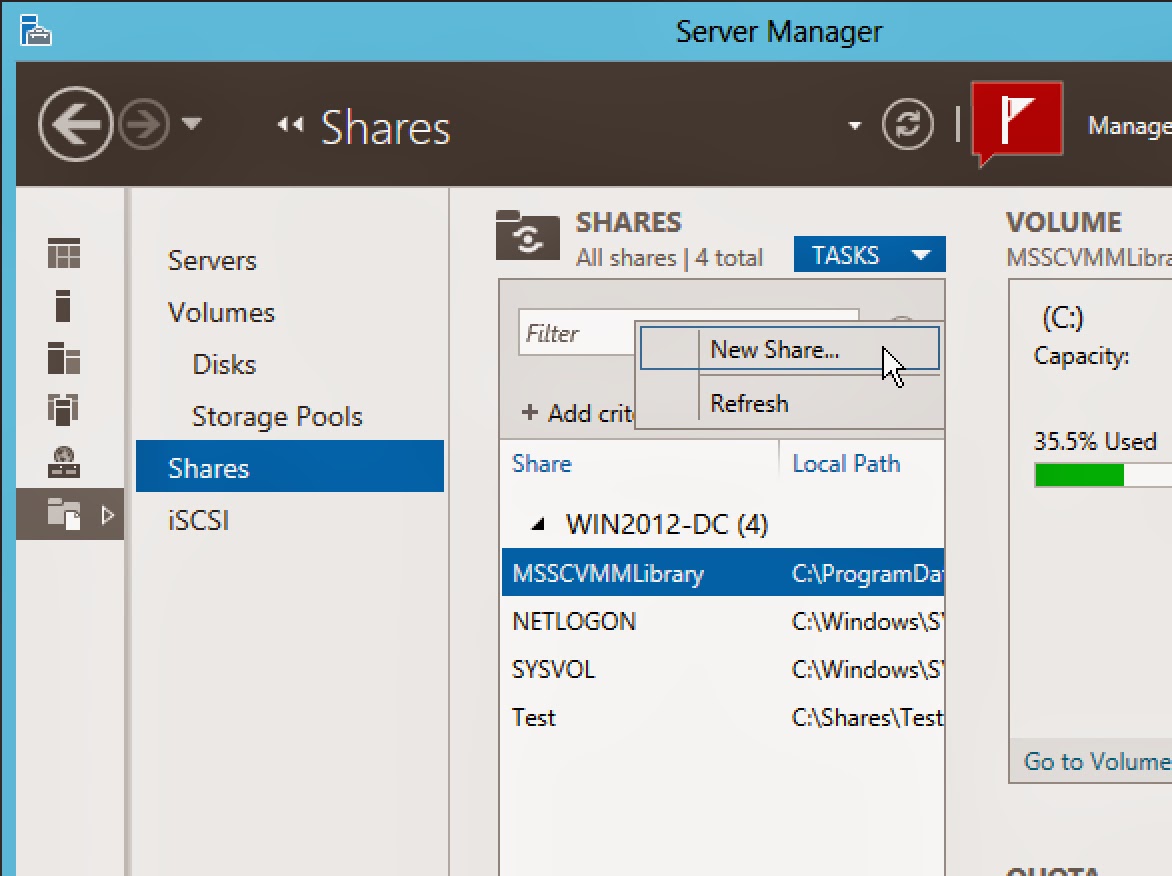Open the Volumes page from the pane

[x=222, y=312]
